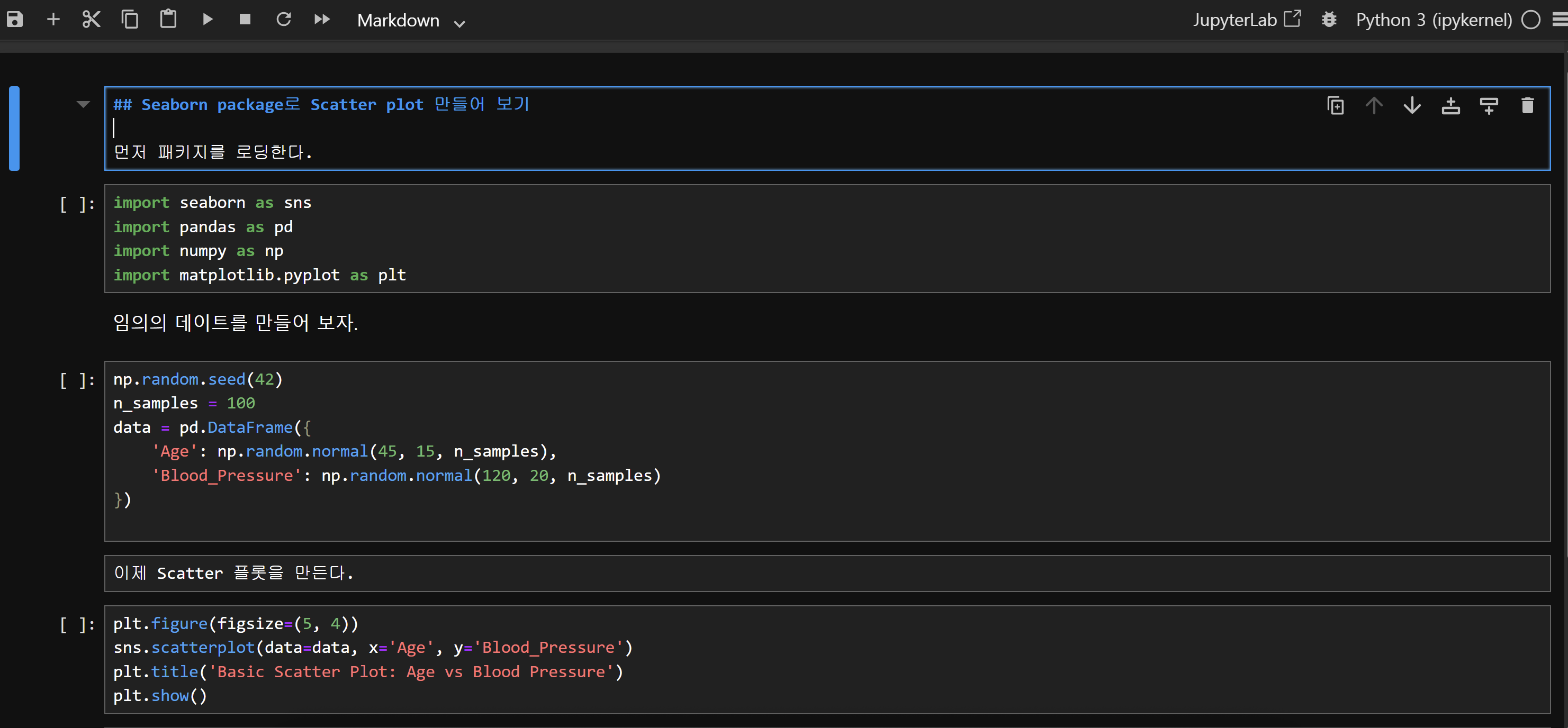
Task: Click the line 'import pandas as pd'
Action: [203, 227]
